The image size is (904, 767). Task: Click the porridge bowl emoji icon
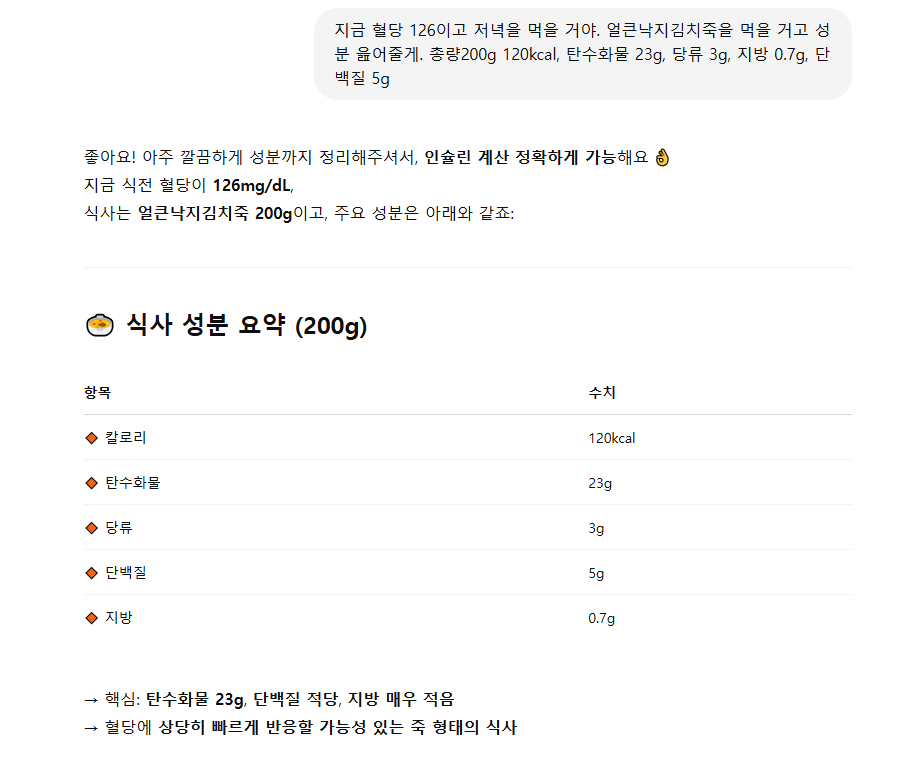point(100,325)
